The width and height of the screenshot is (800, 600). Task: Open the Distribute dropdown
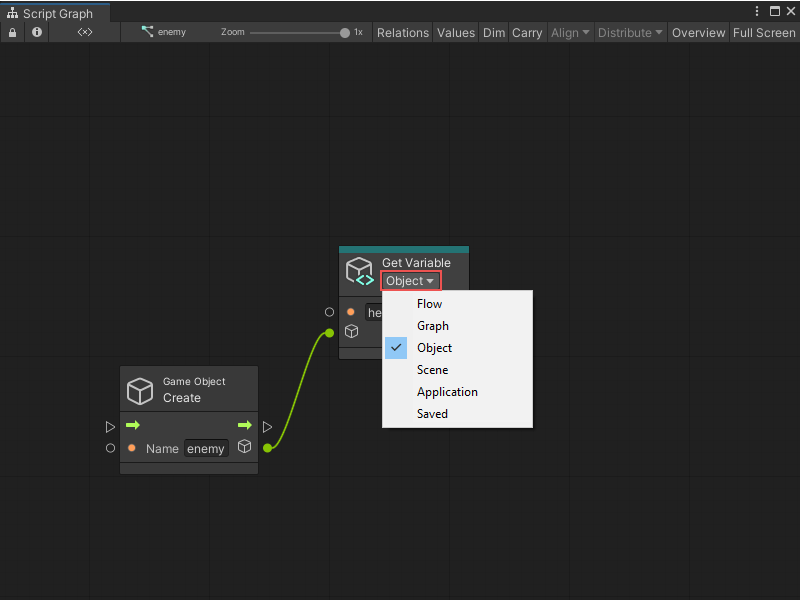tap(629, 32)
